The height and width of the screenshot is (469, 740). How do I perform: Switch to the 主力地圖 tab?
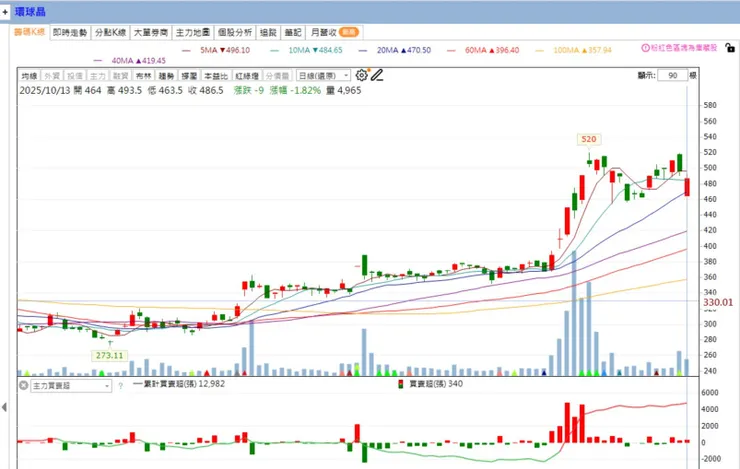[193, 33]
